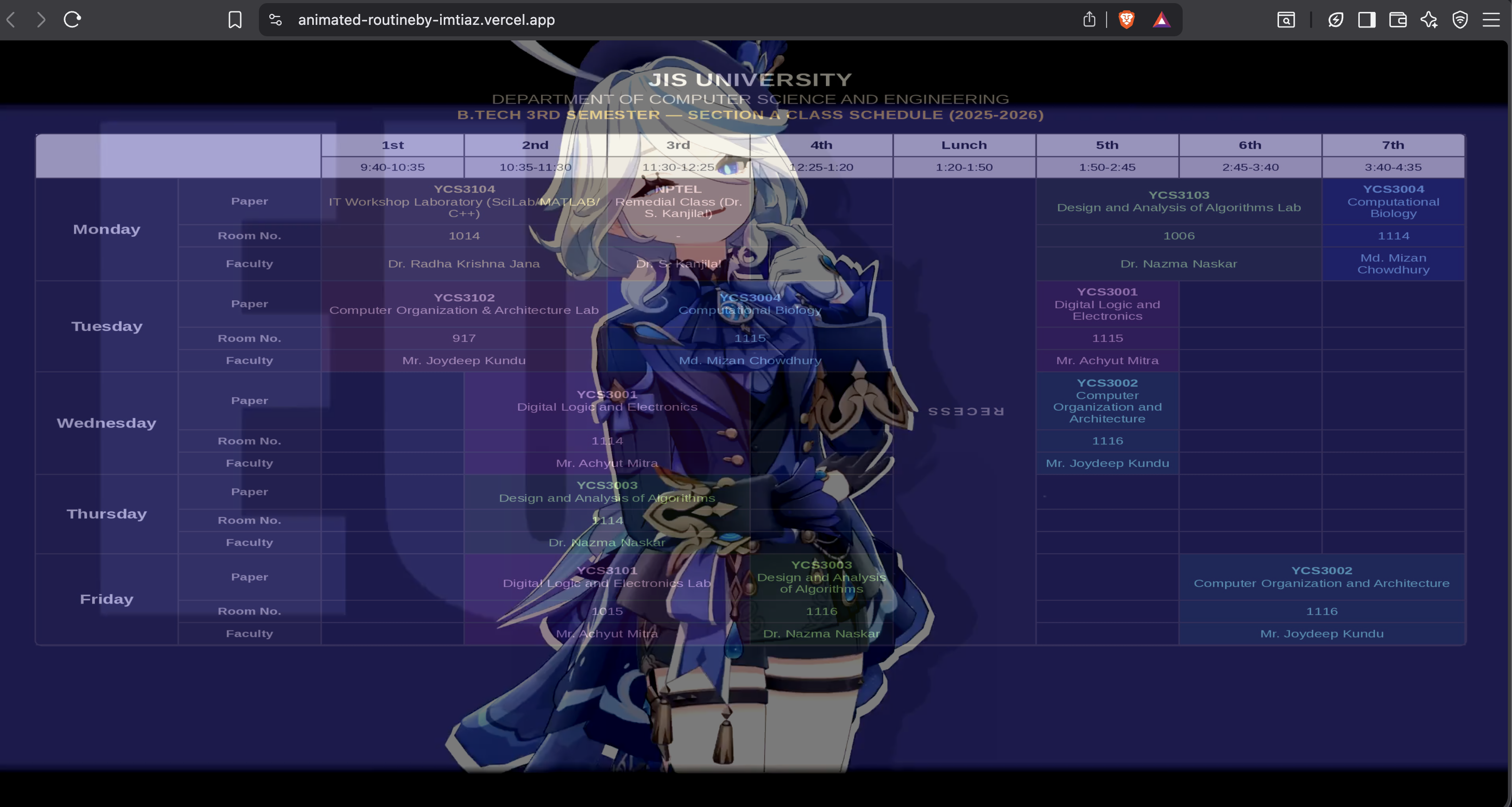Click Wednesday Mr. Joydeep Kundu faculty cell
The image size is (1512, 807).
point(1107,464)
